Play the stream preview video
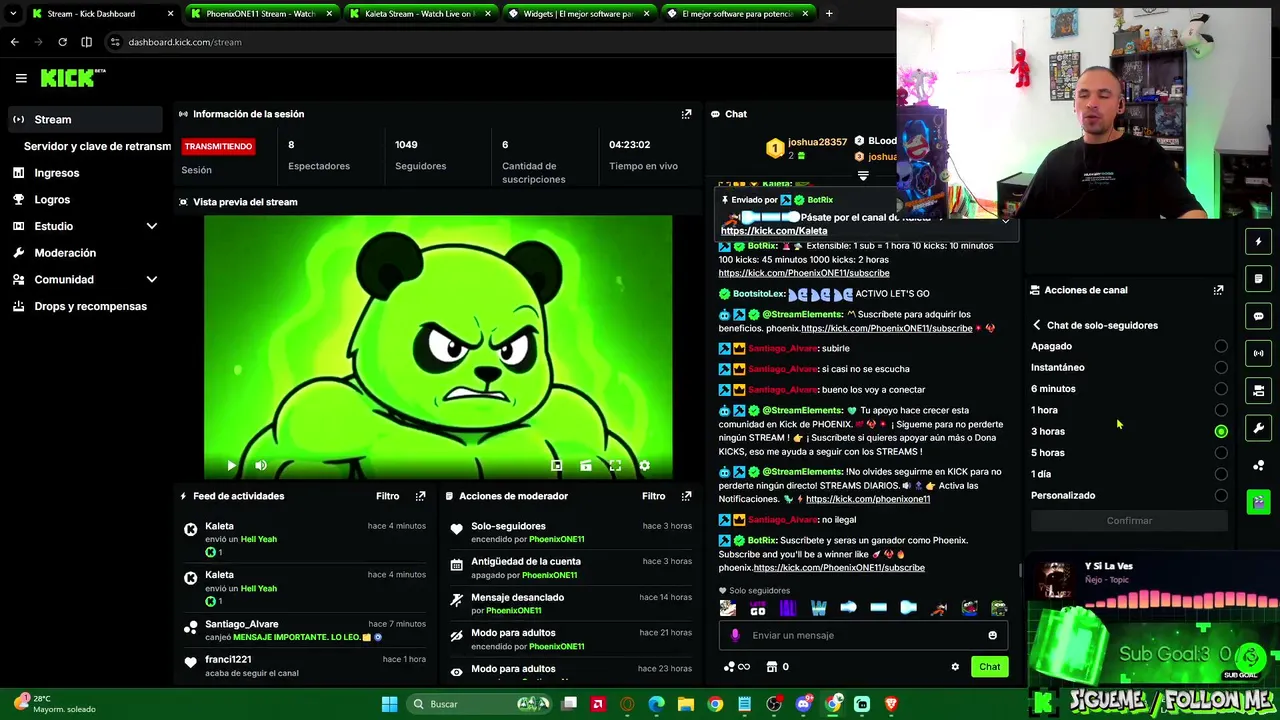Screen dimensions: 1280x720 coord(231,465)
